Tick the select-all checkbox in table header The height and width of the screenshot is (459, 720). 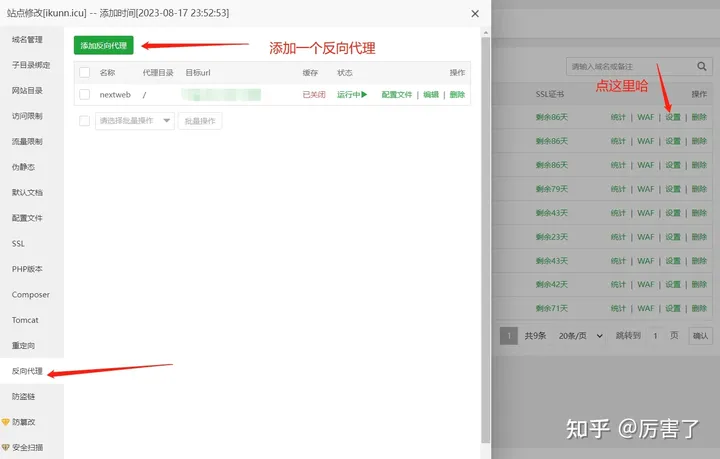(84, 73)
